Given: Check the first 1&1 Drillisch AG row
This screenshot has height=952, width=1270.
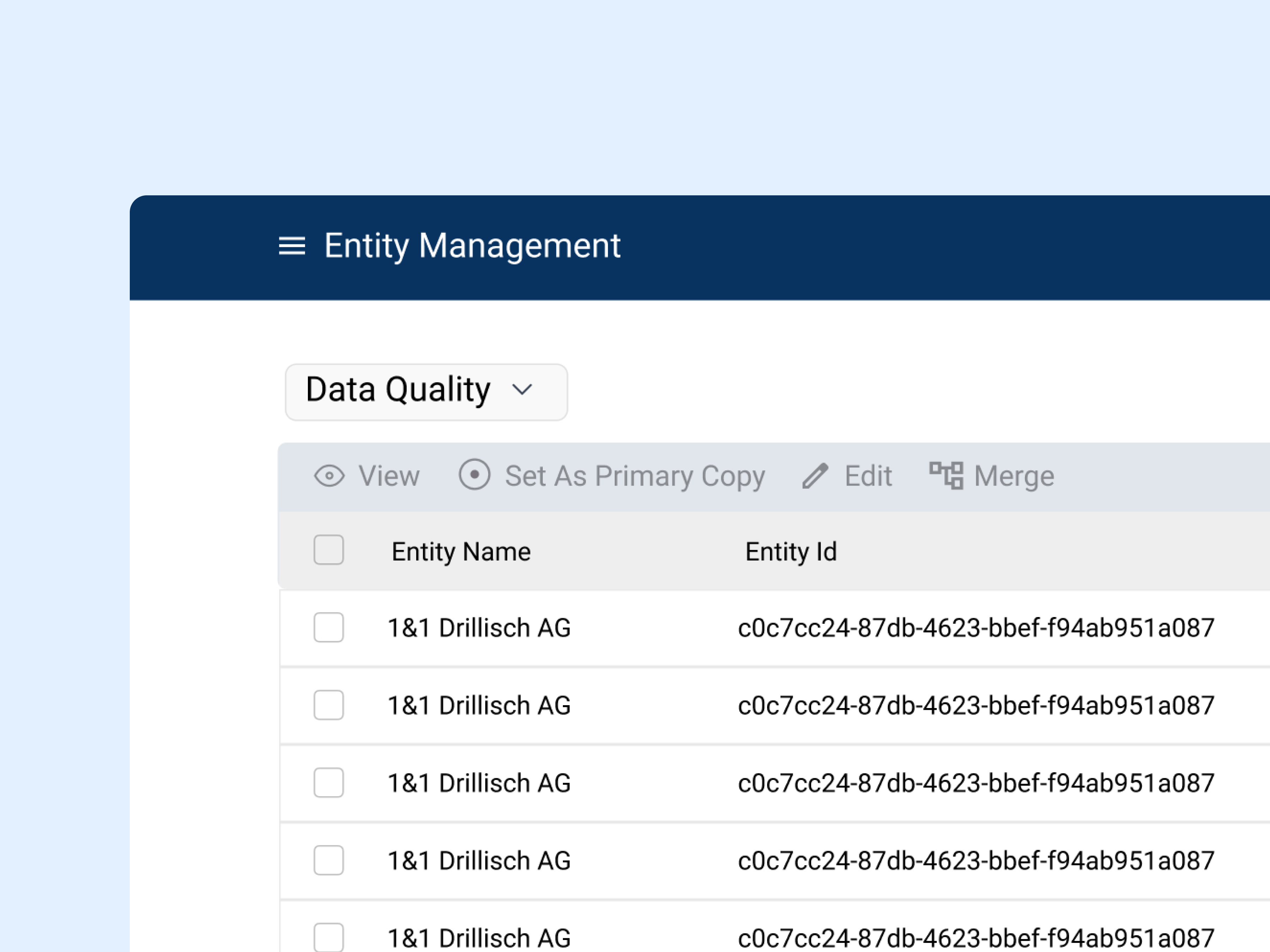Looking at the screenshot, I should coord(328,627).
